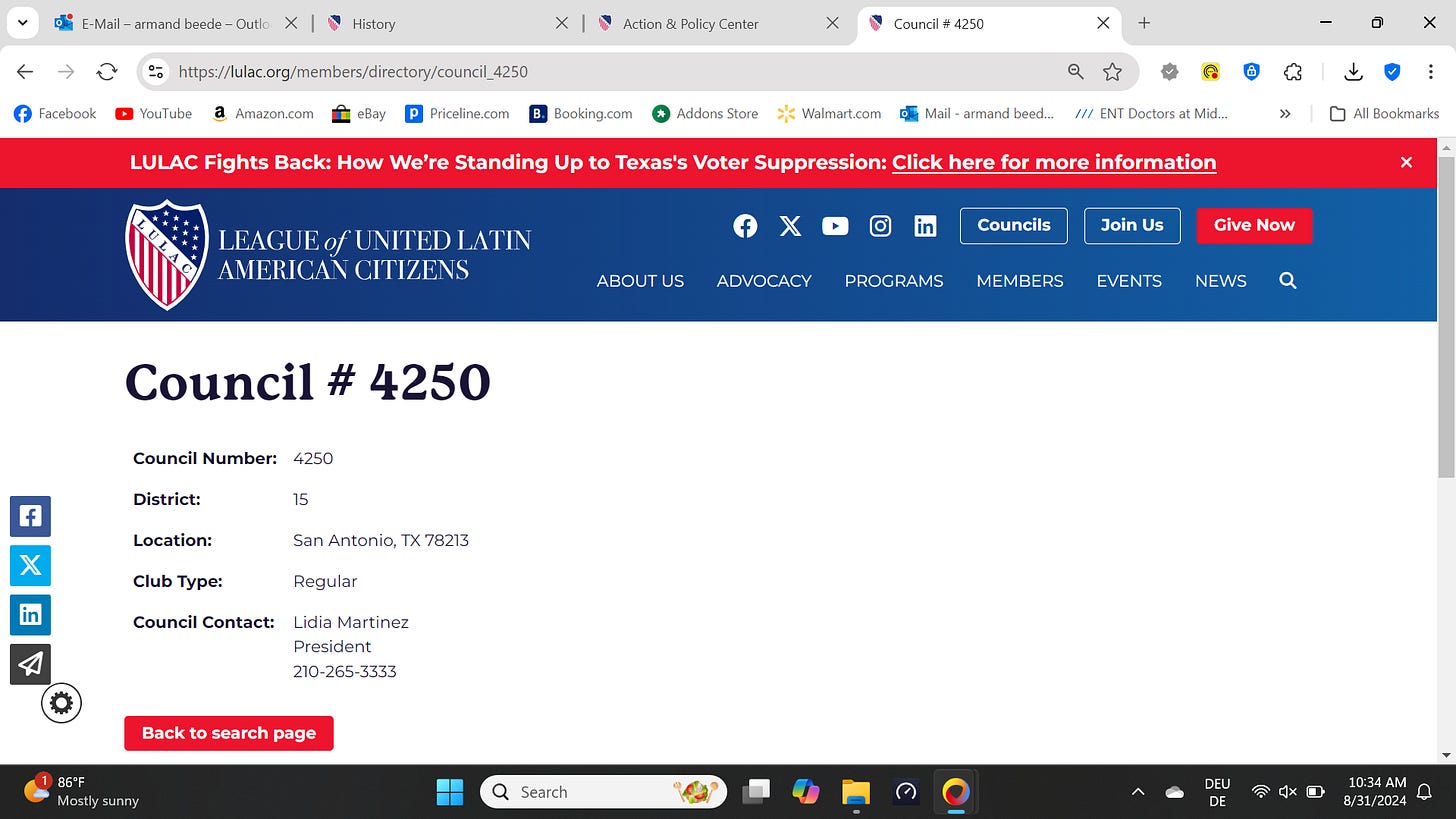
Task: Click the LULAC shield logo
Action: point(167,254)
